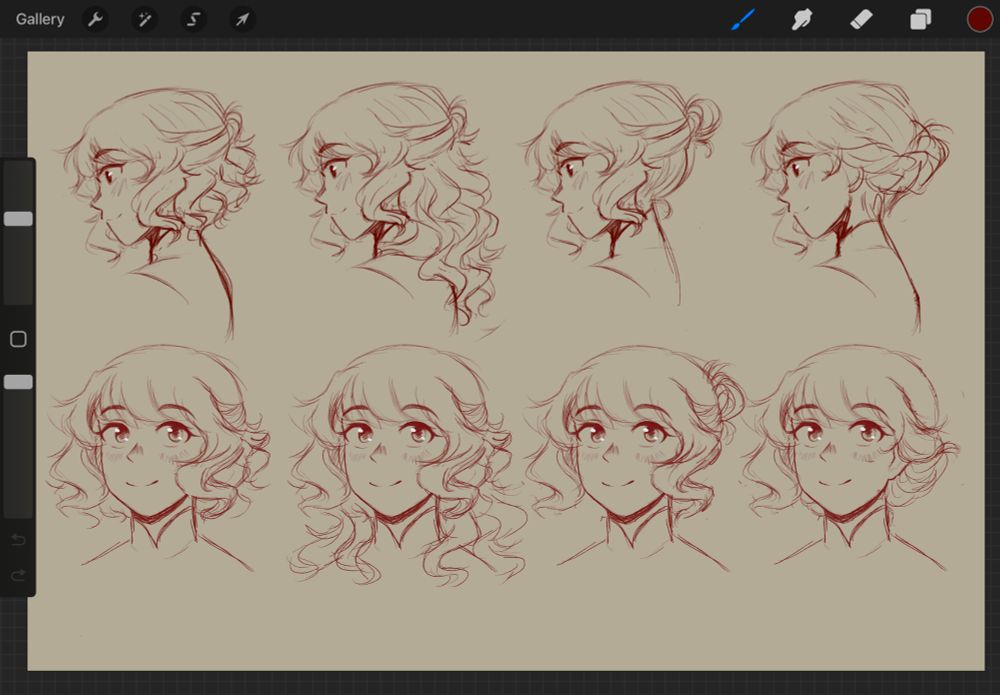
Task: Undo the last stroke with undo arrow
Action: (x=18, y=540)
